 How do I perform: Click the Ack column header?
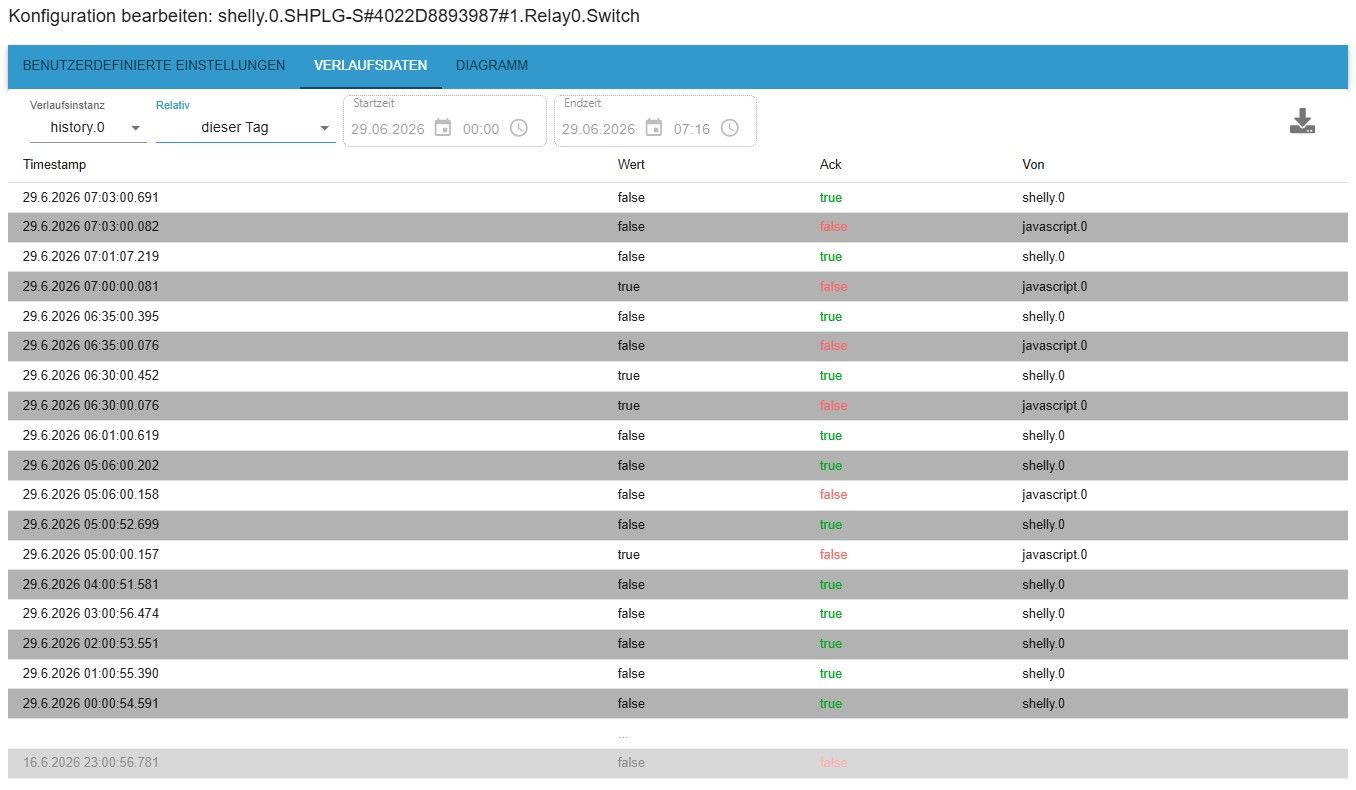830,164
